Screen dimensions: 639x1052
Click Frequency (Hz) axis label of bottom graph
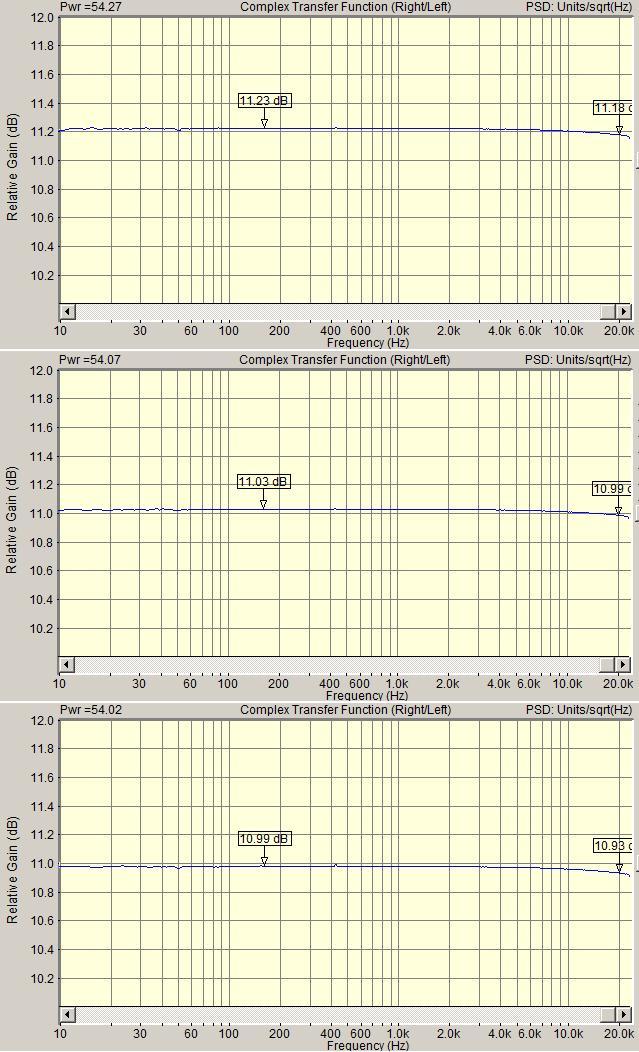(368, 1045)
